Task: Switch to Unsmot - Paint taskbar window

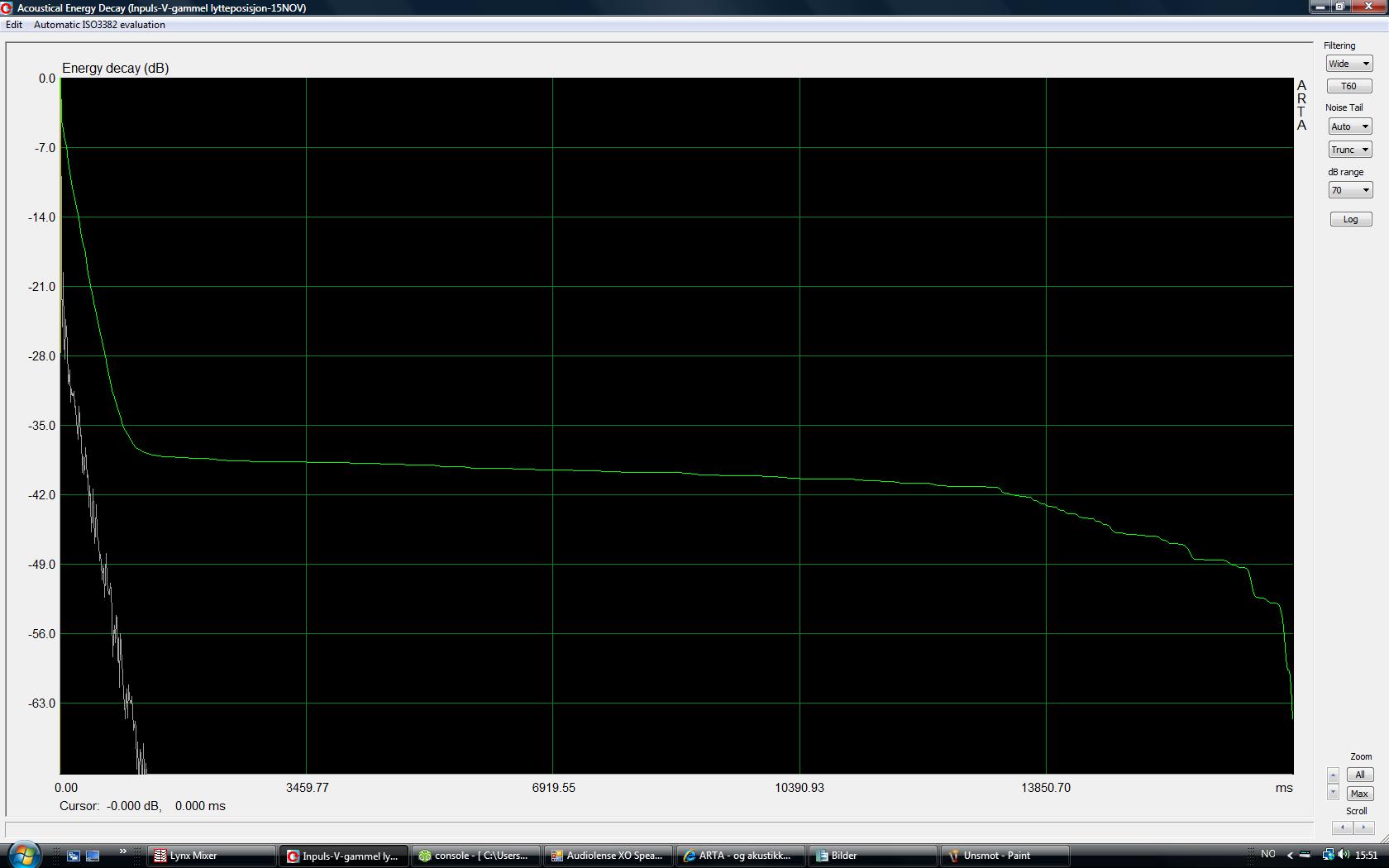Action: (1005, 856)
